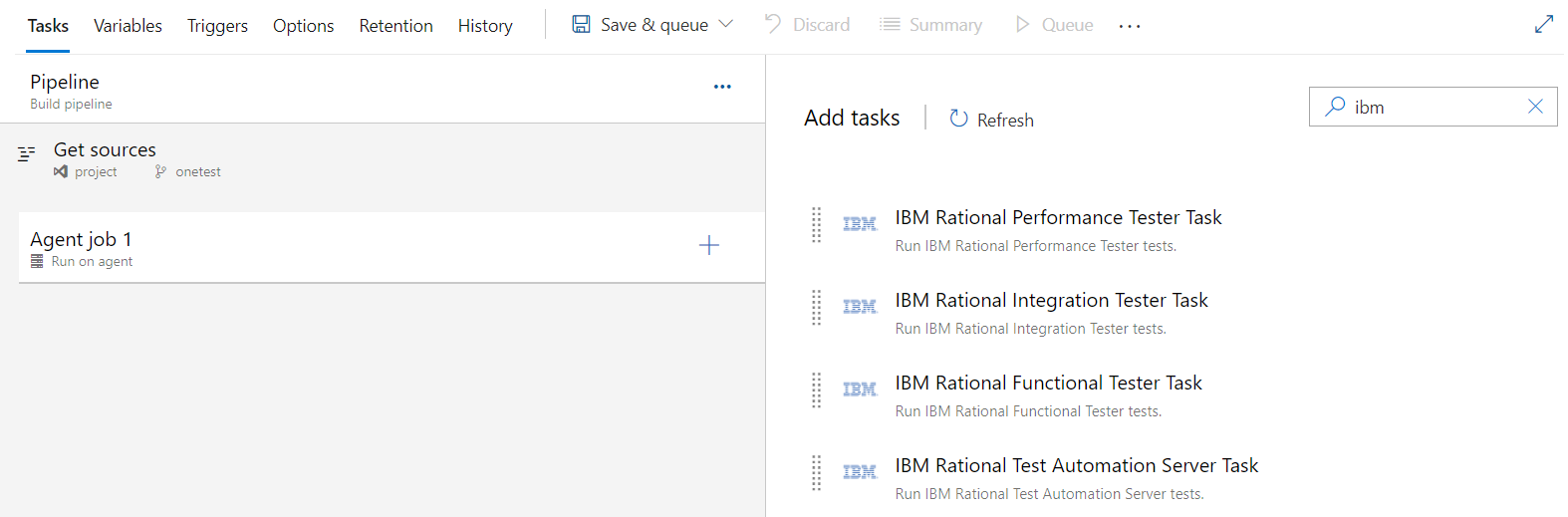Image resolution: width=1568 pixels, height=517 pixels.
Task: Go to the Options tab
Action: click(x=303, y=26)
